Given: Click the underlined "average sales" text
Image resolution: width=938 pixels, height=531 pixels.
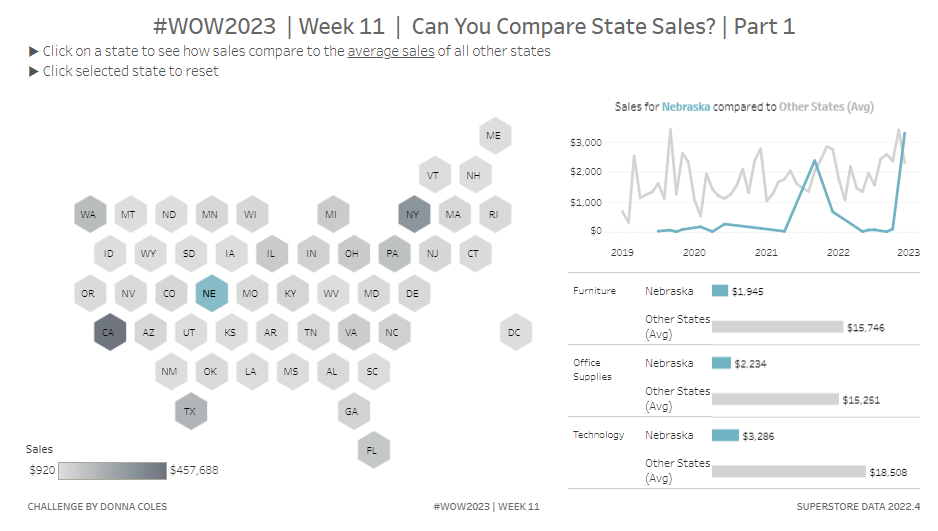Looking at the screenshot, I should (391, 51).
